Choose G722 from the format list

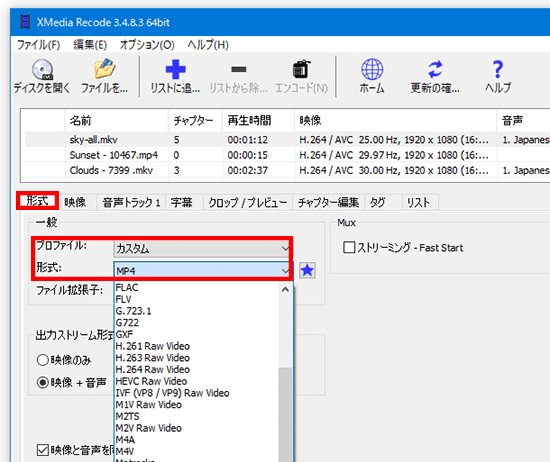point(197,323)
